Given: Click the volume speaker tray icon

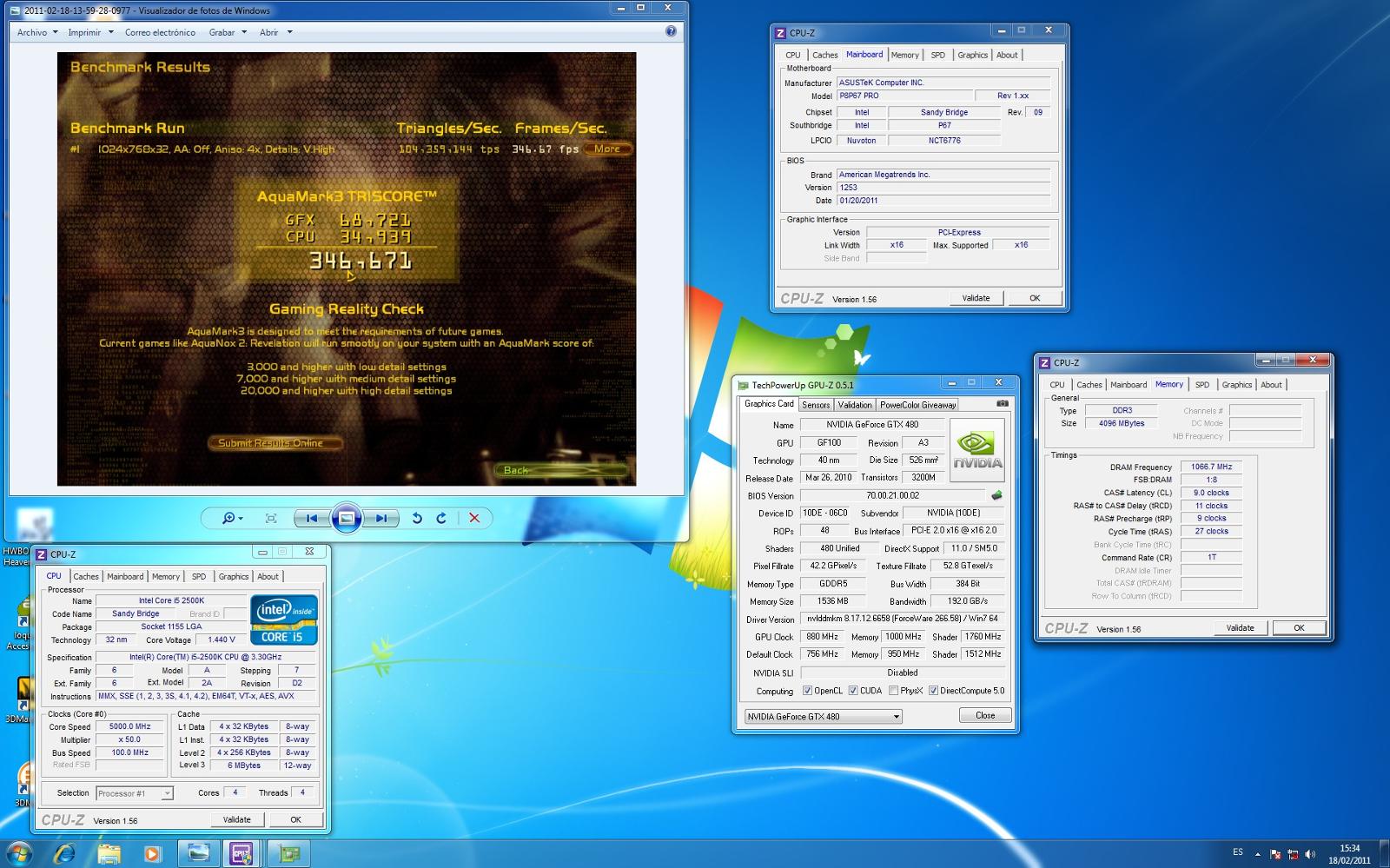Looking at the screenshot, I should click(1310, 854).
